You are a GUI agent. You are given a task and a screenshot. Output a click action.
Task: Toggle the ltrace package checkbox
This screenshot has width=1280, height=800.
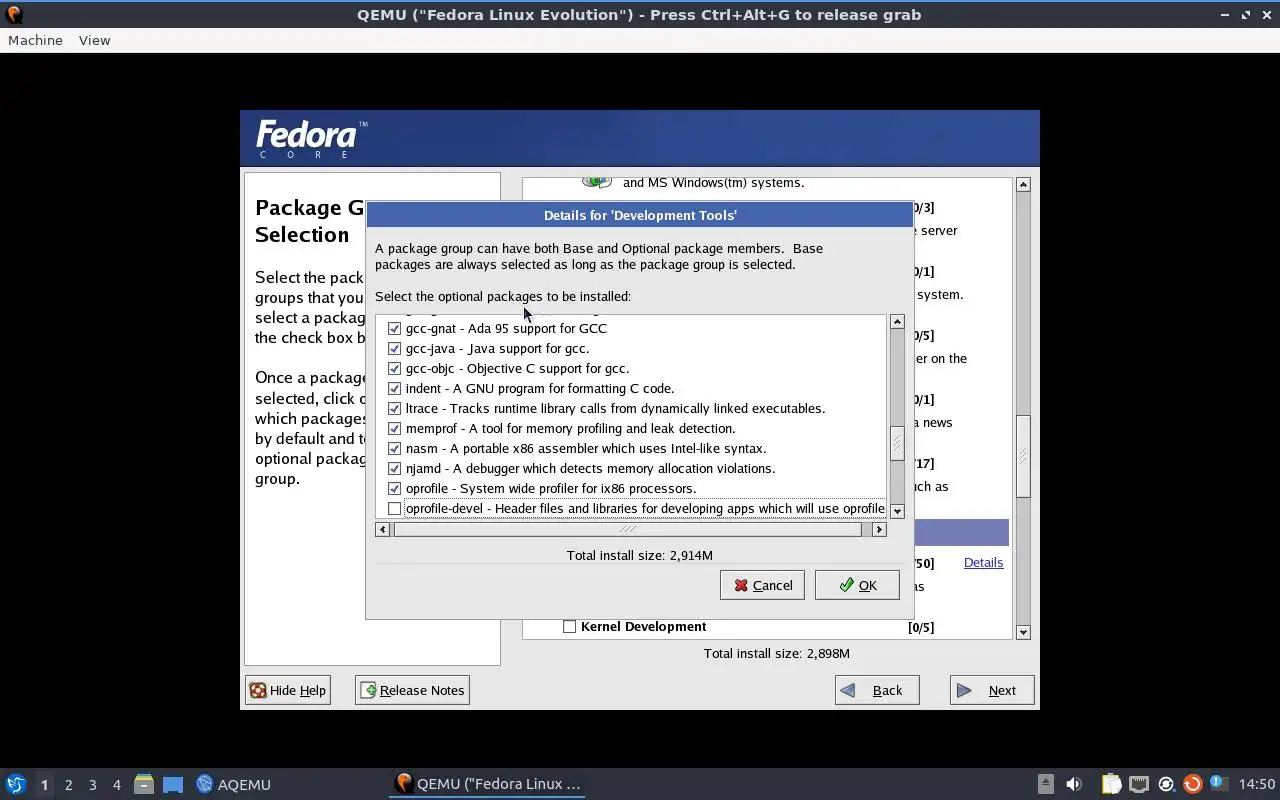click(394, 408)
